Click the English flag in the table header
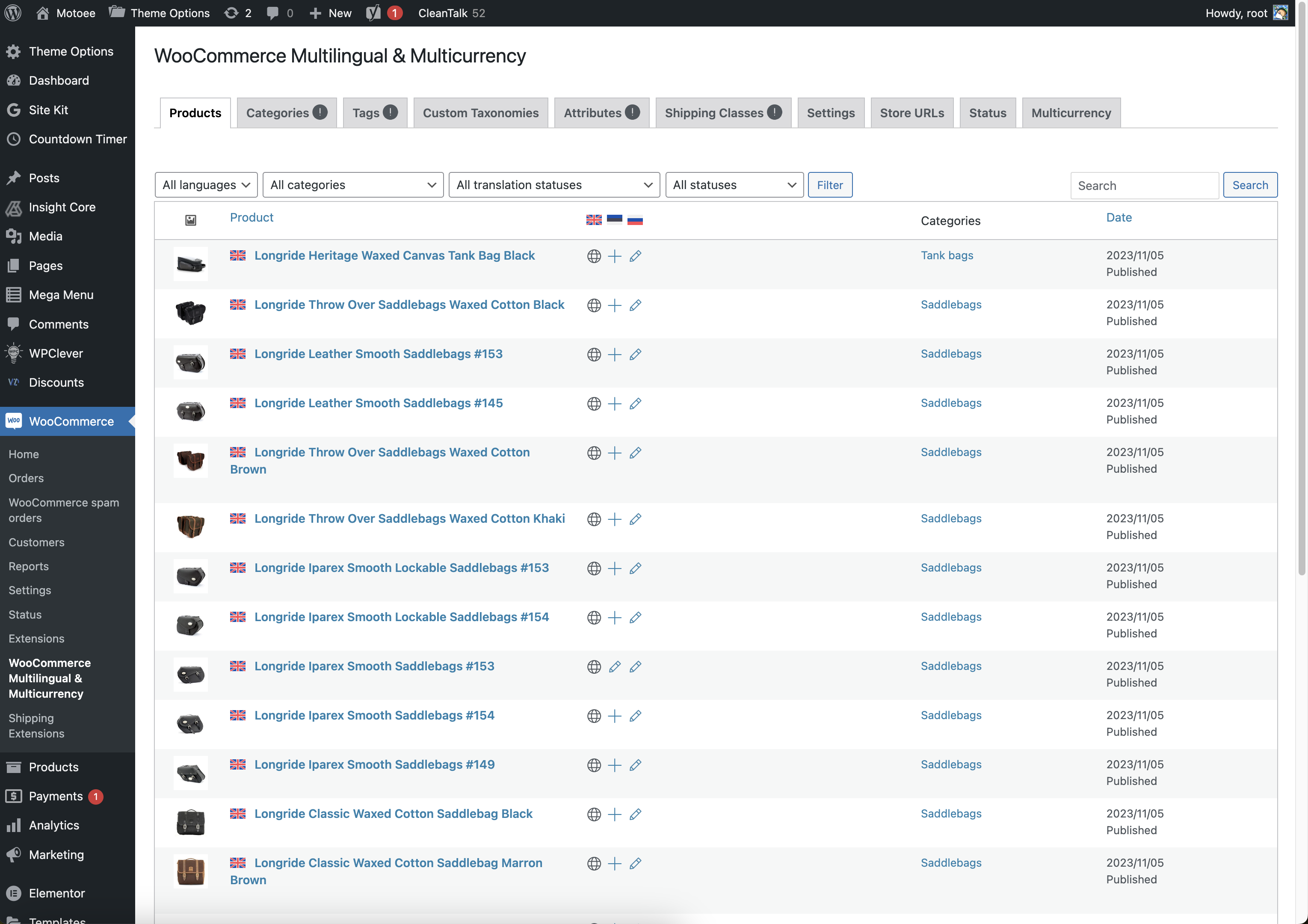1308x924 pixels. 594,220
